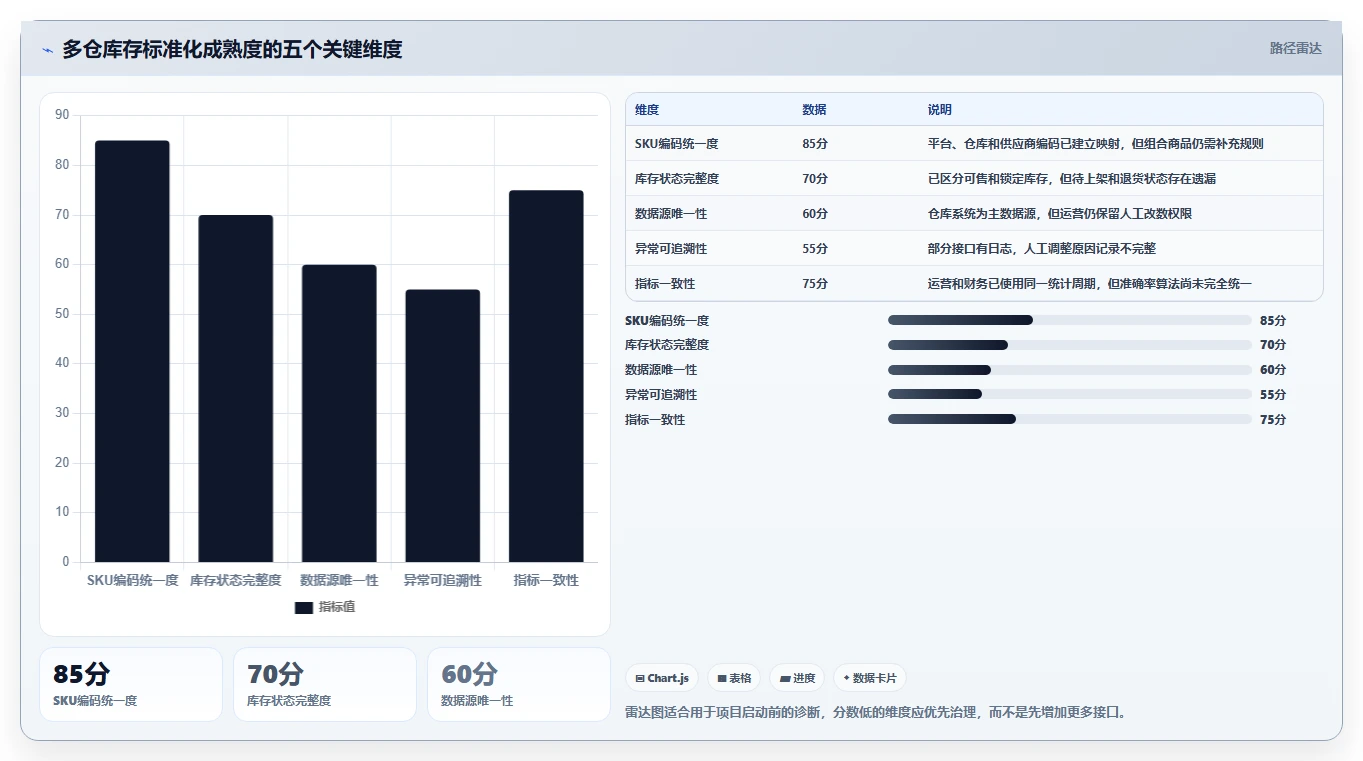
Task: Click the 指标一致性 bar in the chart
Action: (x=546, y=376)
